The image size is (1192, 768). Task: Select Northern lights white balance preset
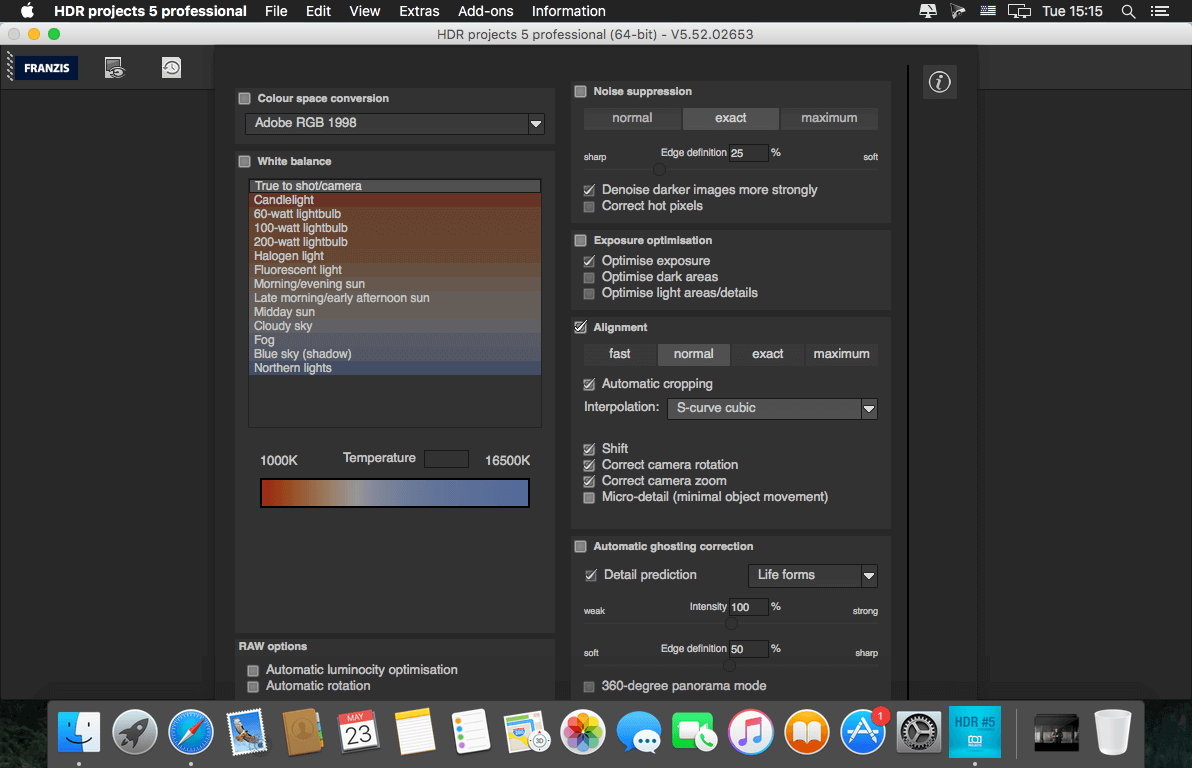[395, 368]
